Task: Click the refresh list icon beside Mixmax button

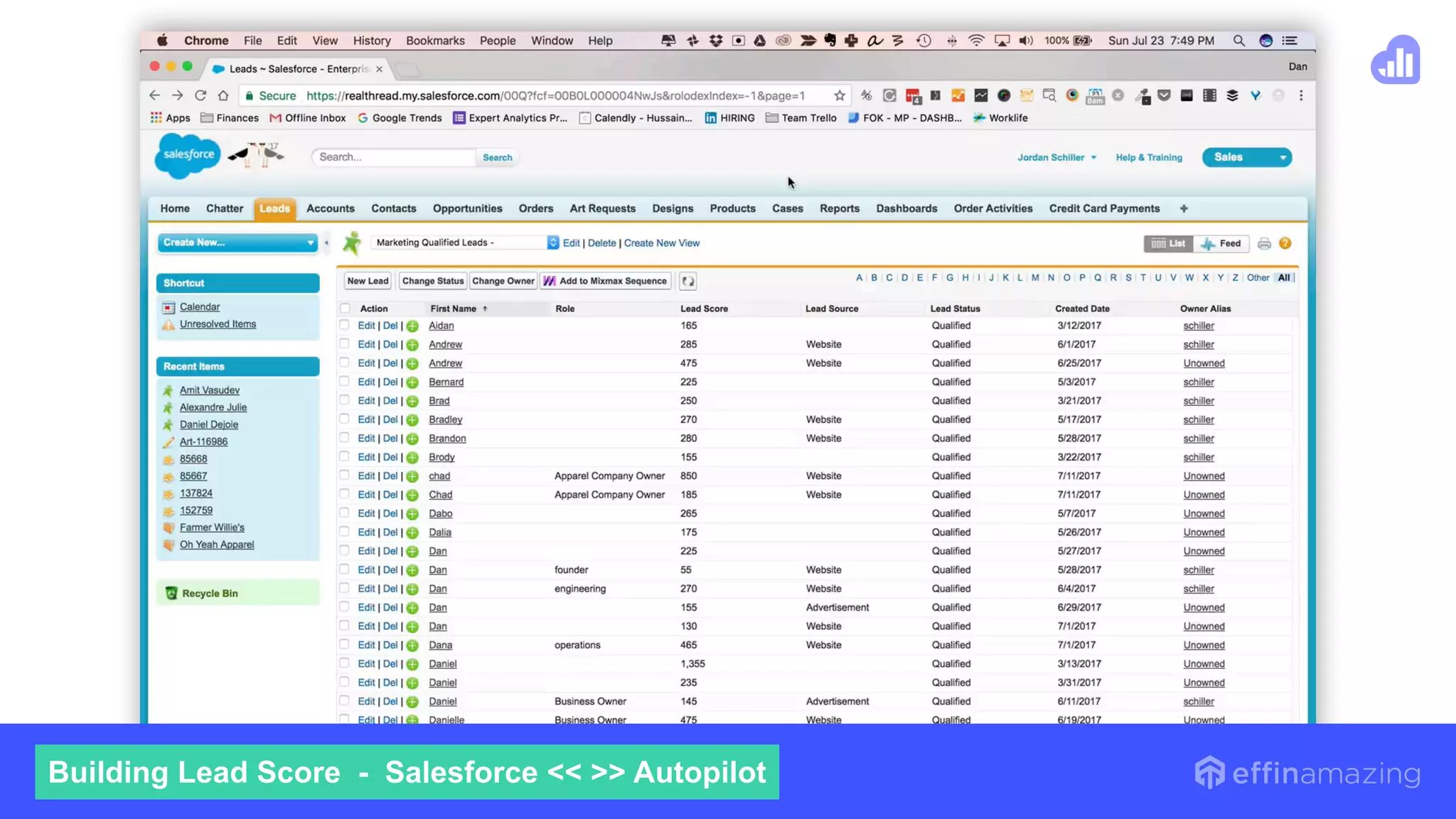Action: tap(687, 281)
